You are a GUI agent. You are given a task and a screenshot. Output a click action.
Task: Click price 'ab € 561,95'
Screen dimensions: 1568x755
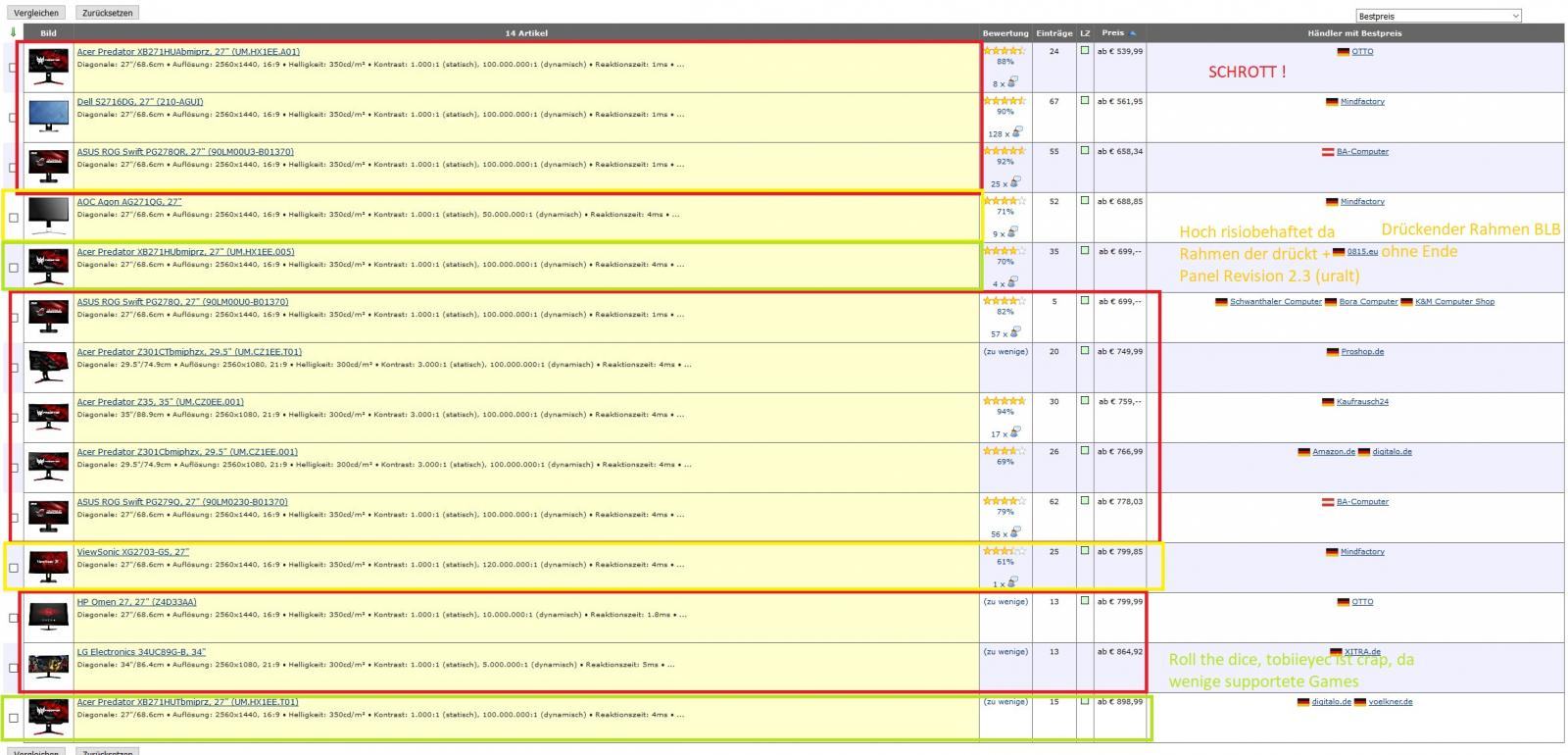(x=1119, y=100)
